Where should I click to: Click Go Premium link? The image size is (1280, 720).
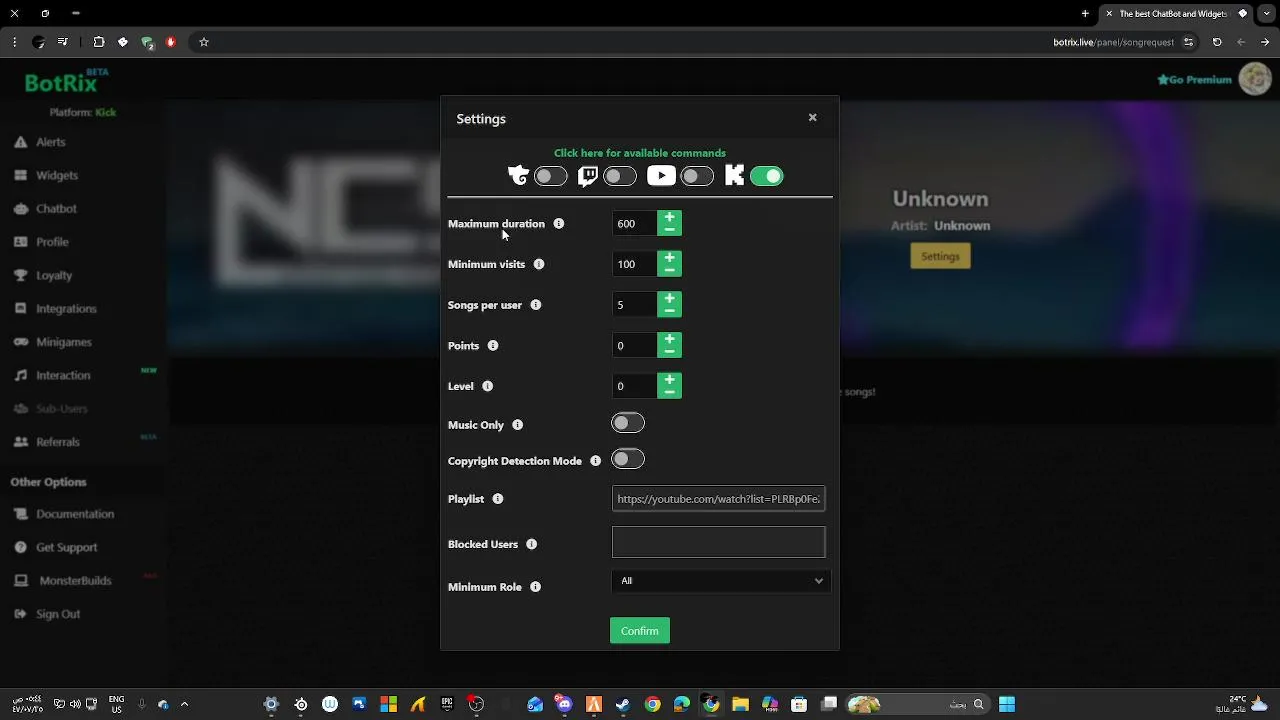tap(1194, 80)
